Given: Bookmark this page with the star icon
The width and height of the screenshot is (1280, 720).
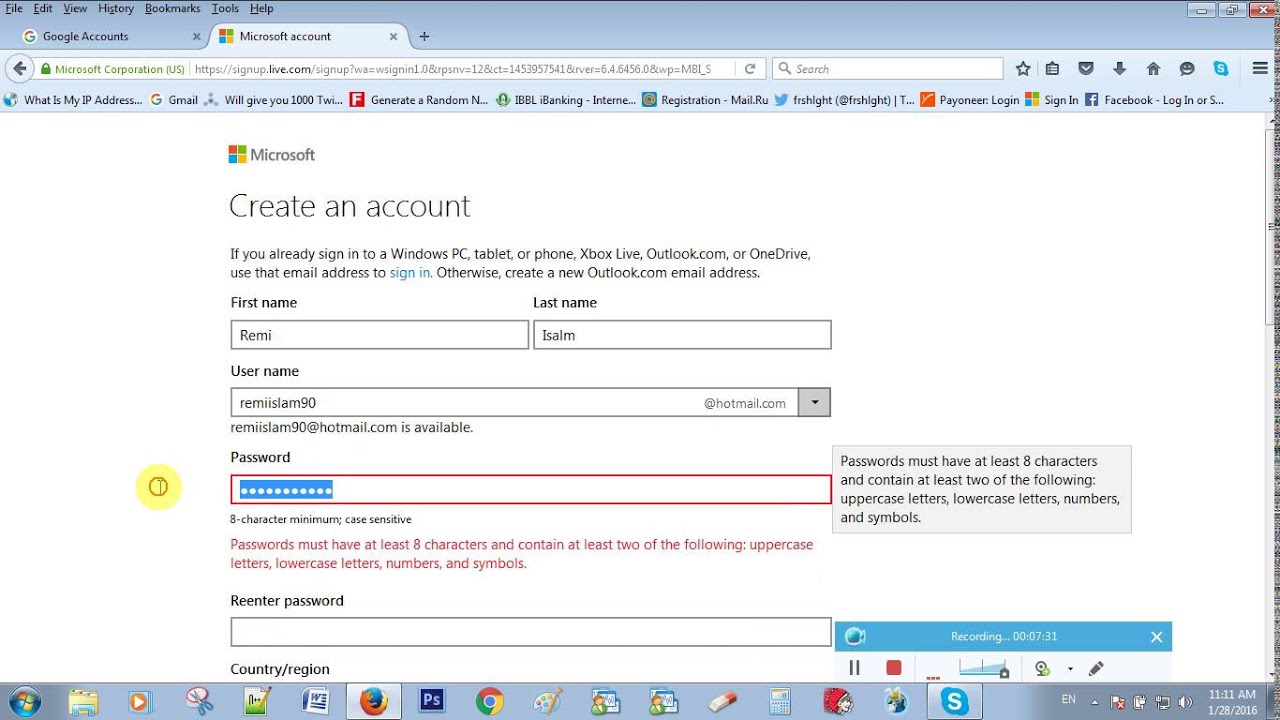Looking at the screenshot, I should click(1023, 69).
